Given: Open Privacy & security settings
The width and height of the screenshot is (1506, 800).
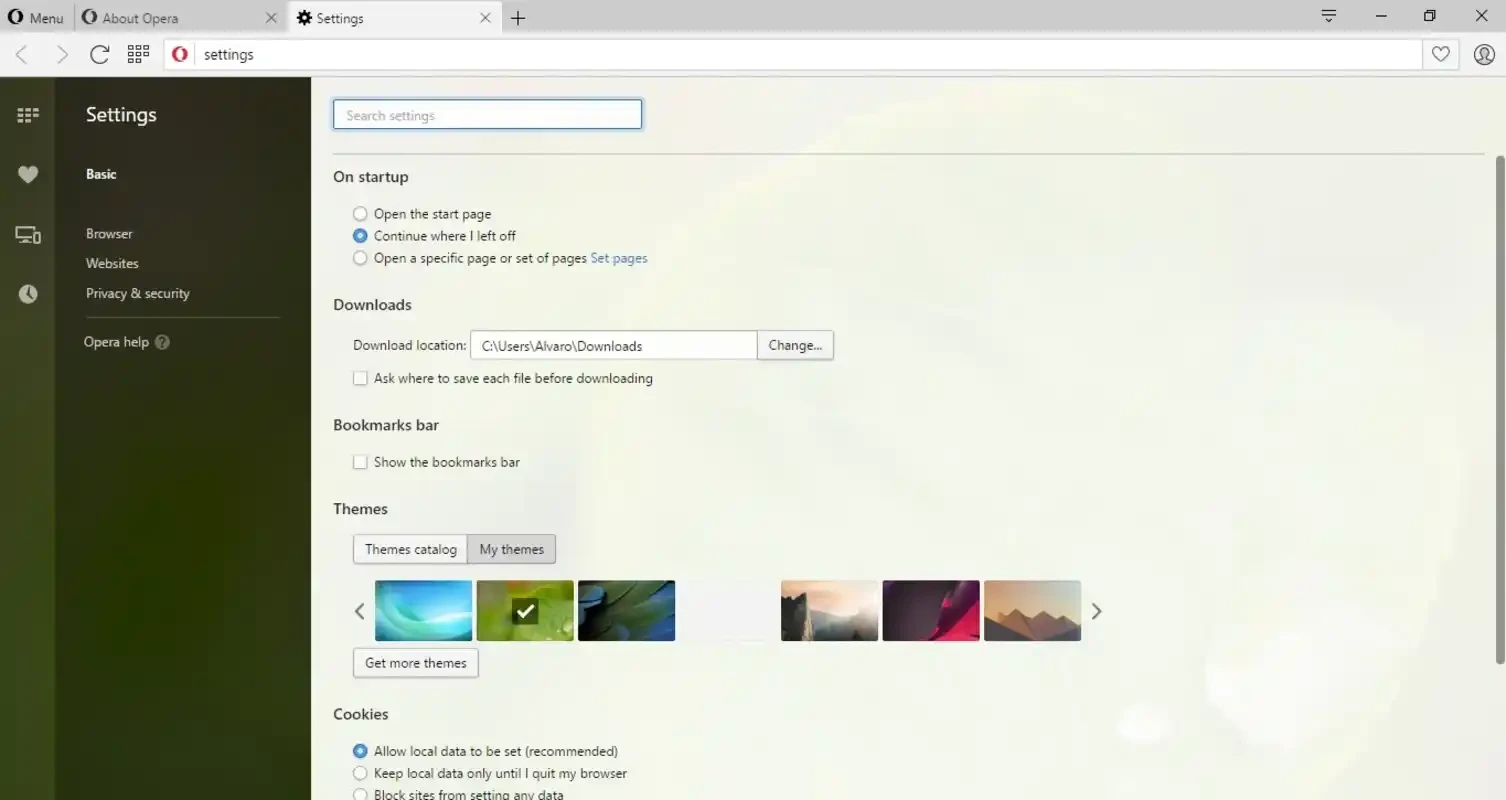Looking at the screenshot, I should click(138, 294).
